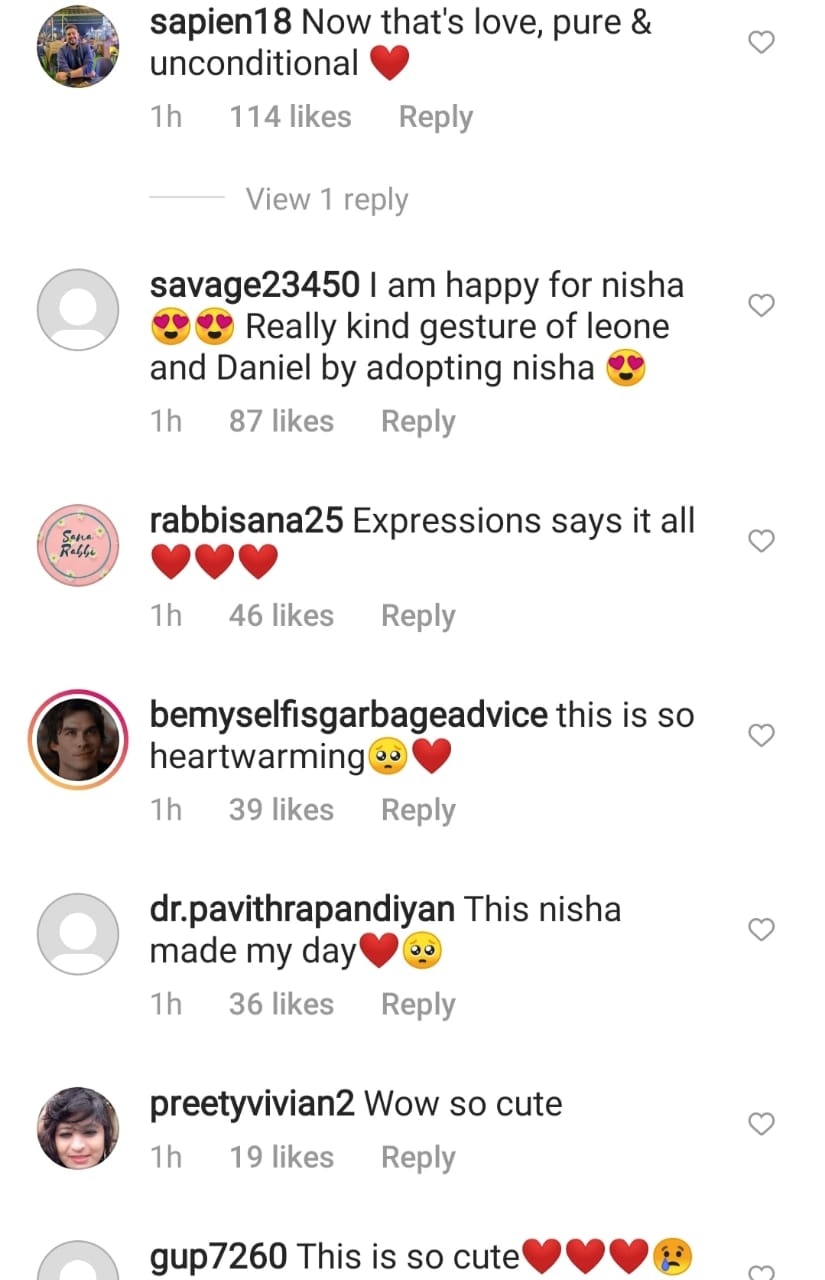Reply to dr.pavithrapandiyan's comment
Screen dimensions: 825x1280
(x=418, y=1003)
